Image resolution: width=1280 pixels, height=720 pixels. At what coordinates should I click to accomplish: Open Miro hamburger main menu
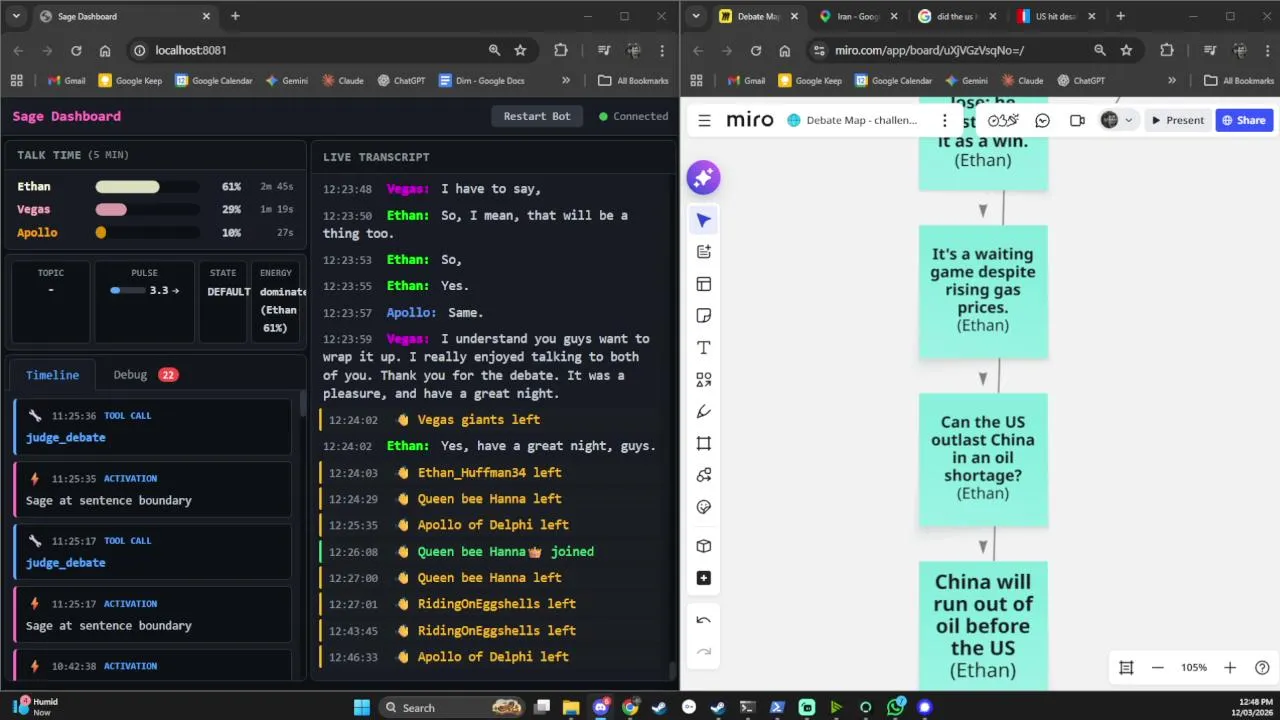(704, 120)
